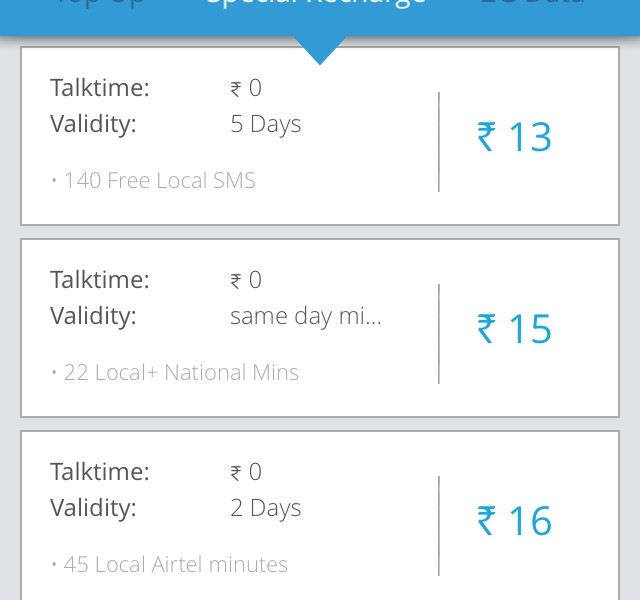Viewport: 640px width, 600px height.
Task: Click the truncated 'same day mi...' validity text
Action: coord(305,316)
